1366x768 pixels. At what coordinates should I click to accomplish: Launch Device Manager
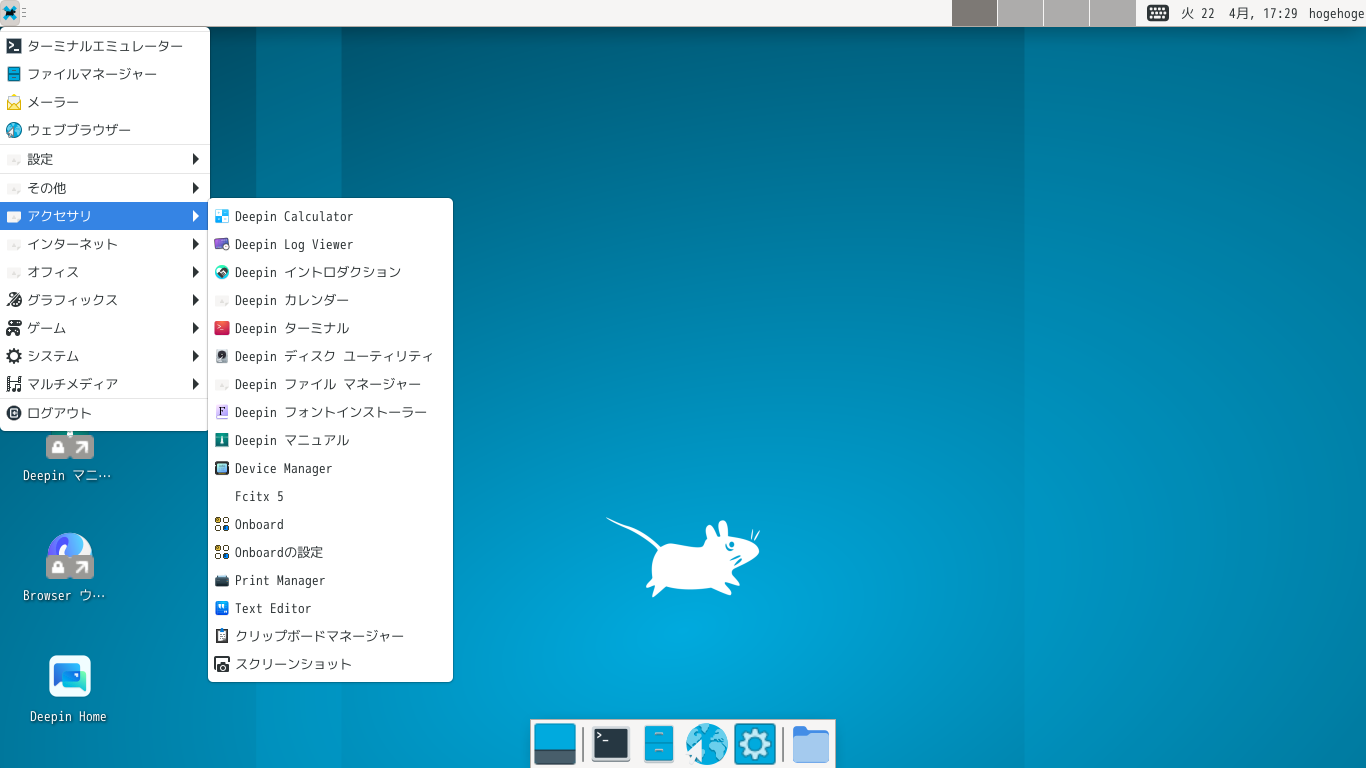[330, 468]
